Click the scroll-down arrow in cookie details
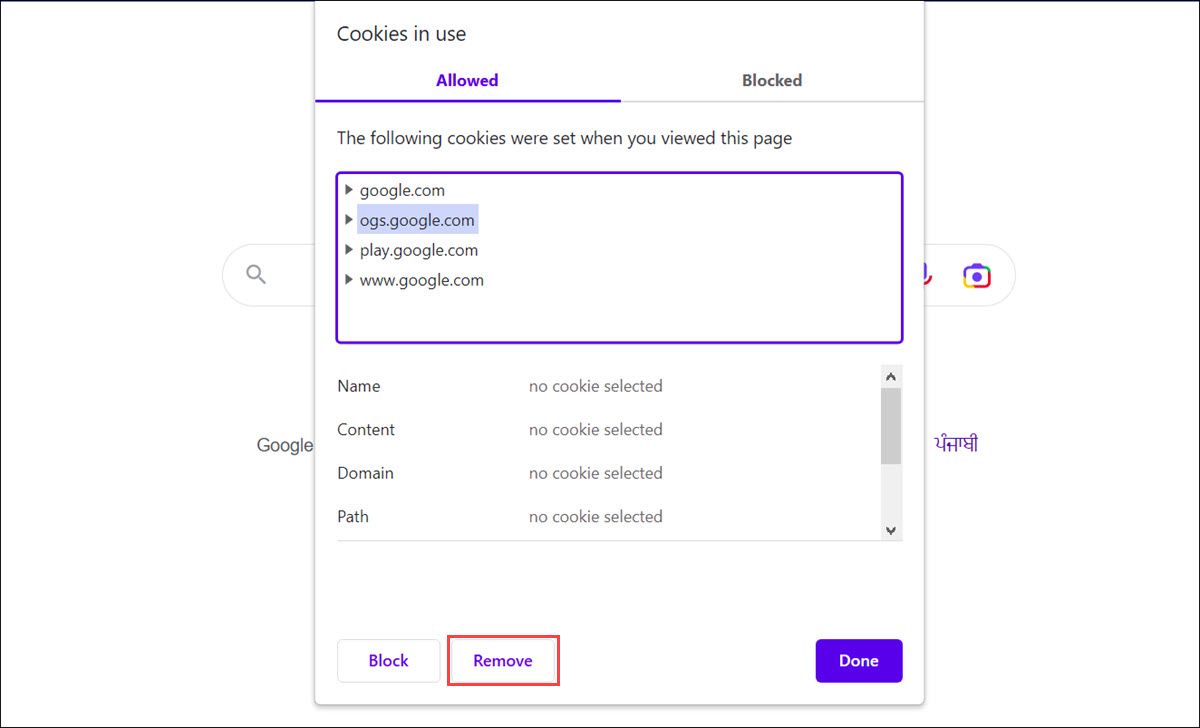Viewport: 1200px width, 728px height. pyautogui.click(x=890, y=531)
